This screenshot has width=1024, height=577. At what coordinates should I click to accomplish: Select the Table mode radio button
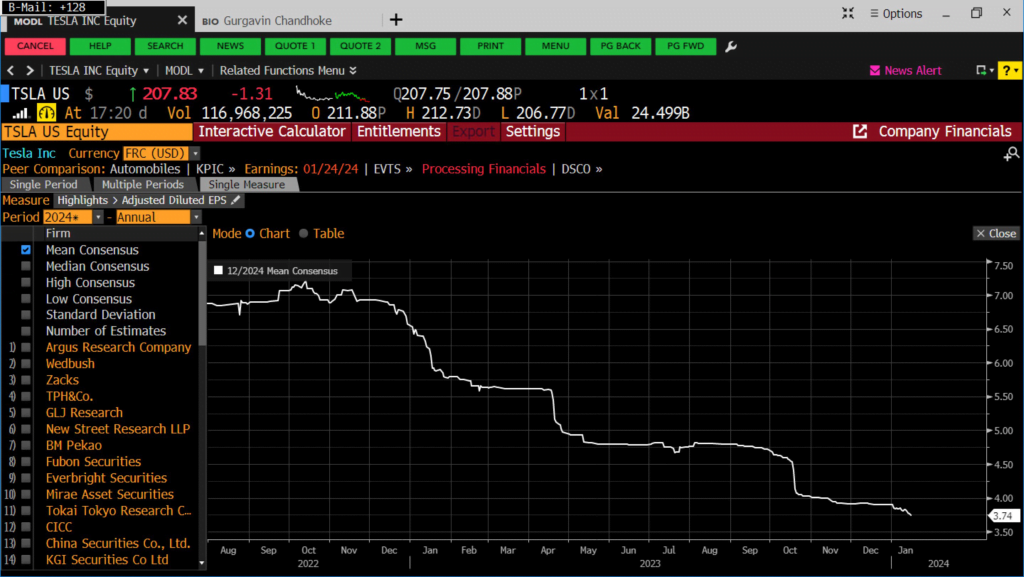(304, 234)
